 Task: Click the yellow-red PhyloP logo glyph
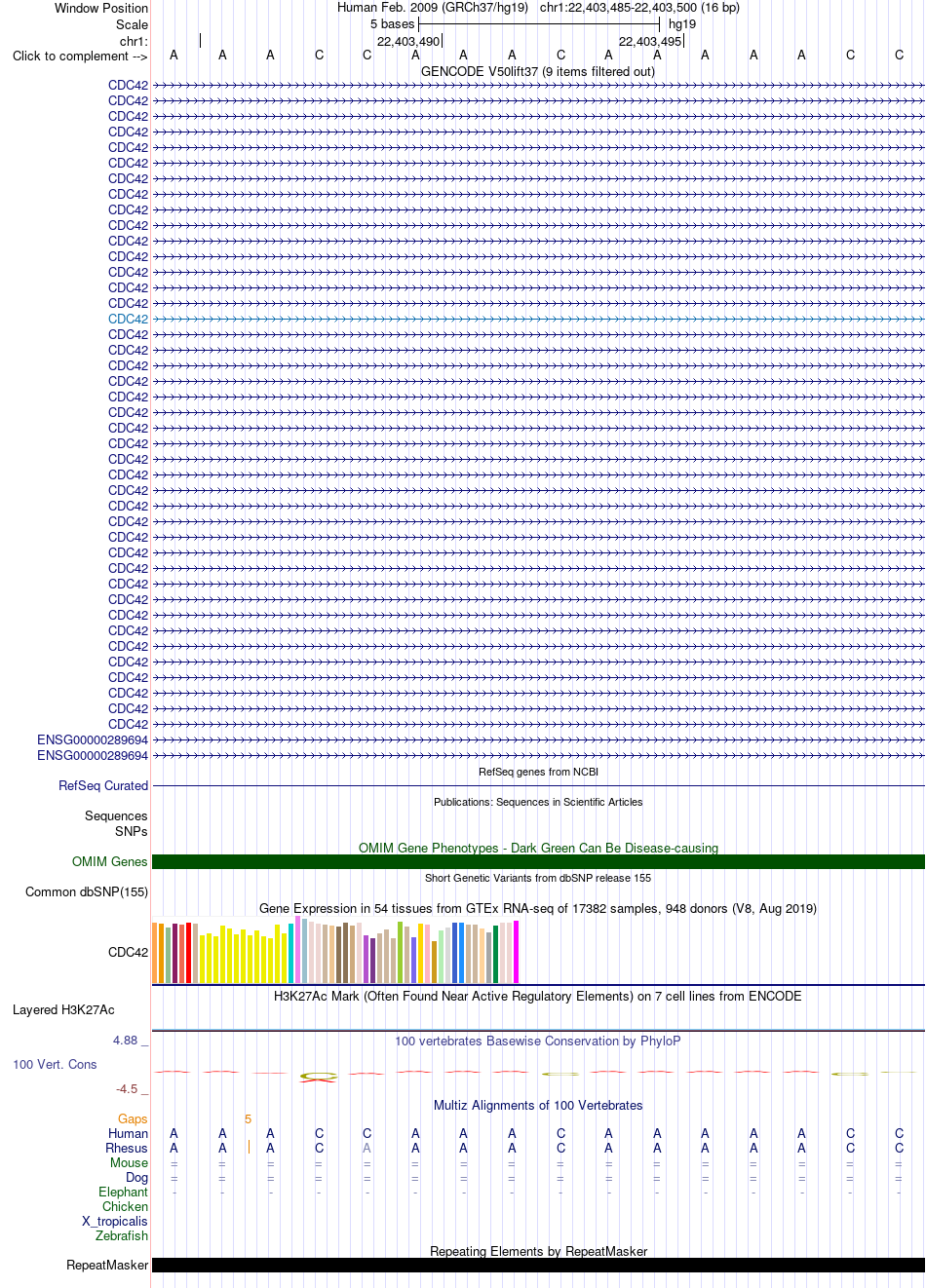coord(319,1077)
